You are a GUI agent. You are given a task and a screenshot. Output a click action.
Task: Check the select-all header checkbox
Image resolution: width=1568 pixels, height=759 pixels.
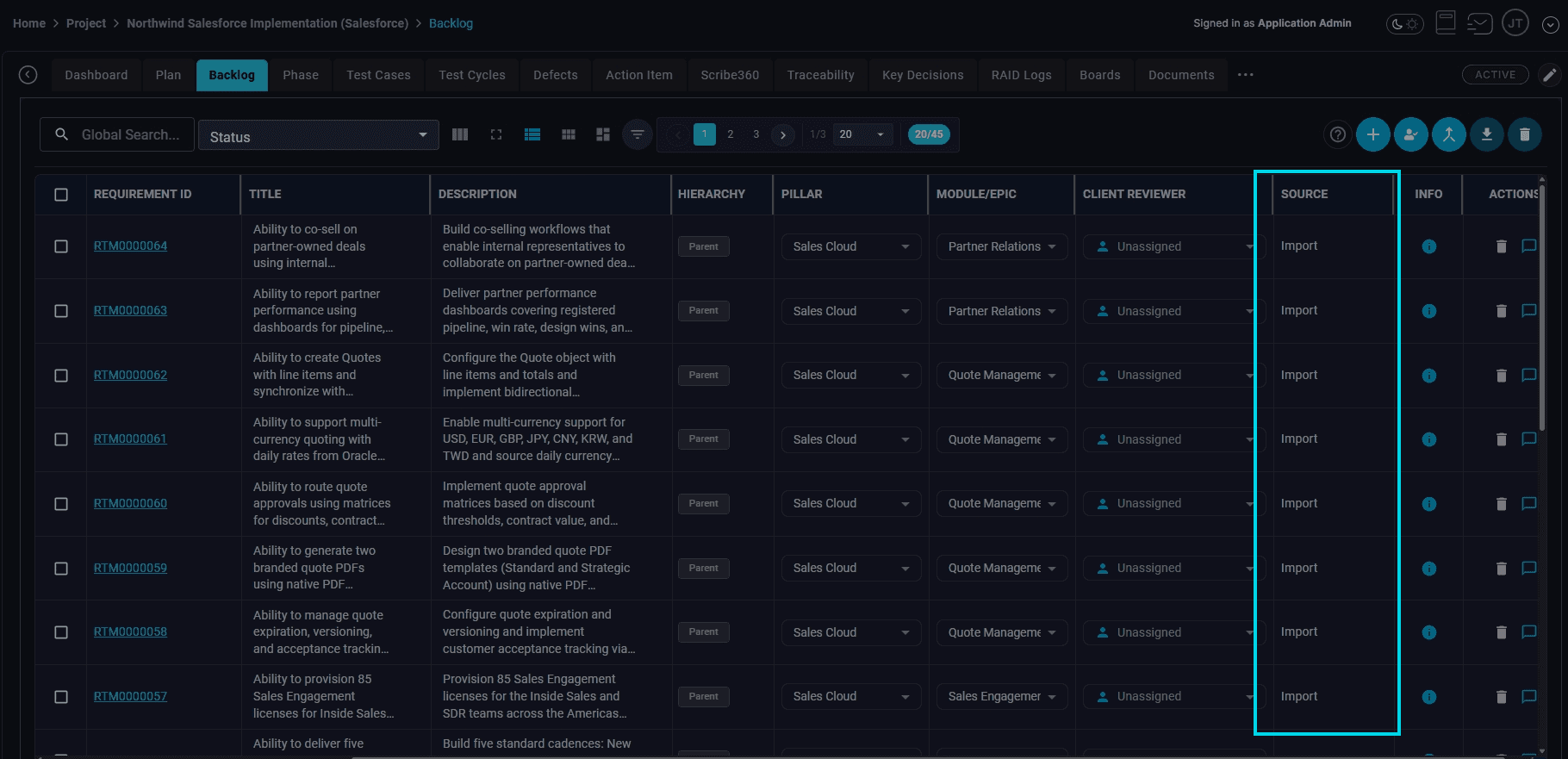click(x=61, y=195)
